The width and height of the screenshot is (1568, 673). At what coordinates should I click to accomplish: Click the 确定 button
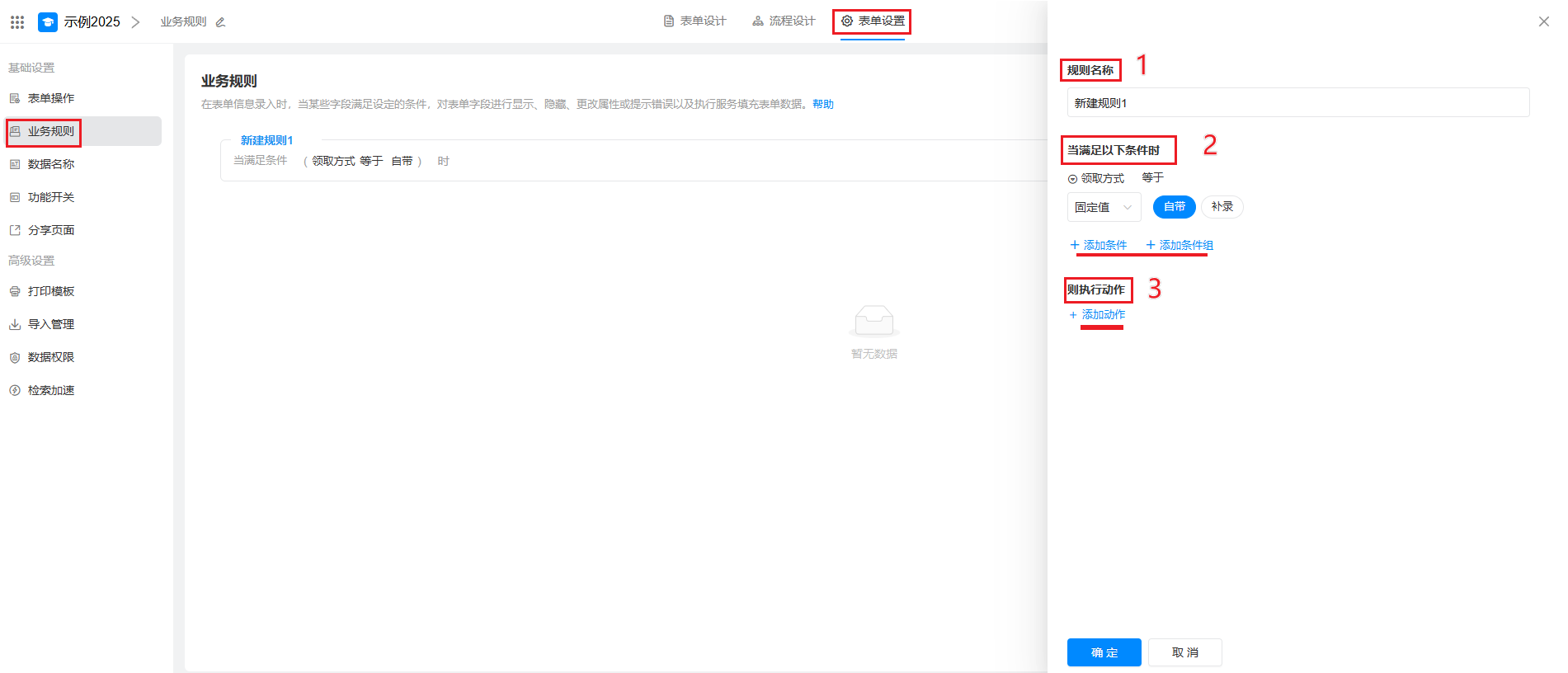(x=1104, y=652)
